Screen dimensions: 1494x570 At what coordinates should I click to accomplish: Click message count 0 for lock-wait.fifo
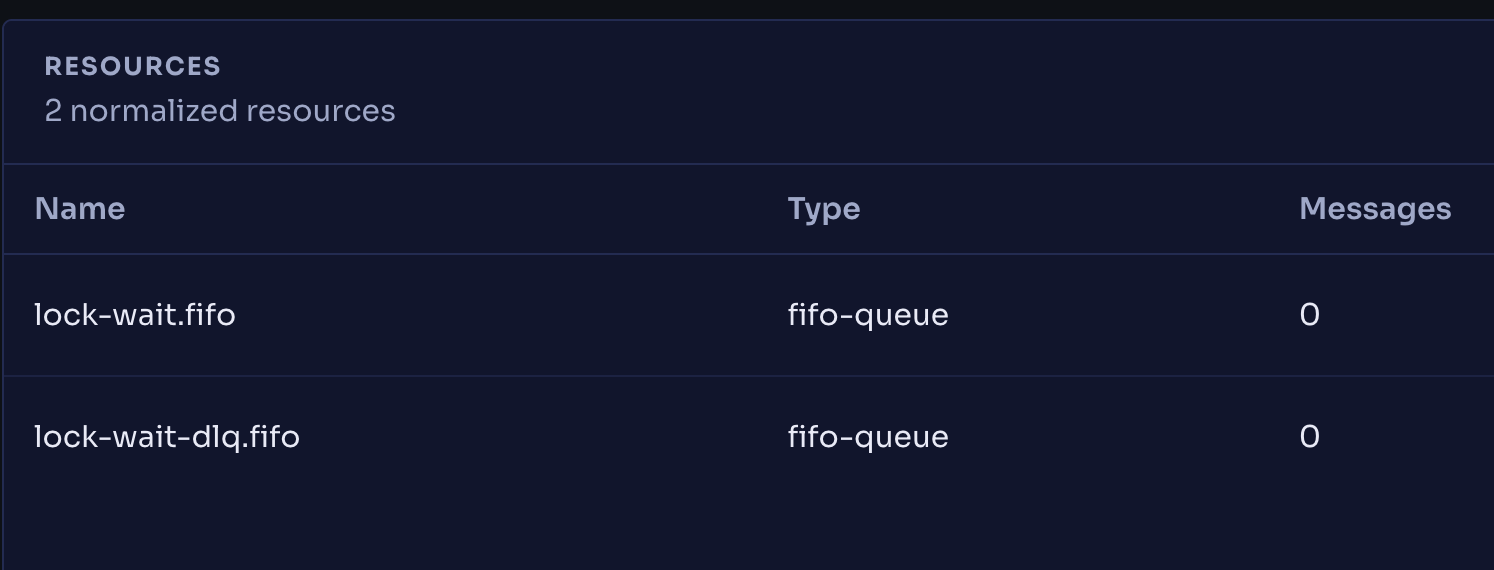1309,315
